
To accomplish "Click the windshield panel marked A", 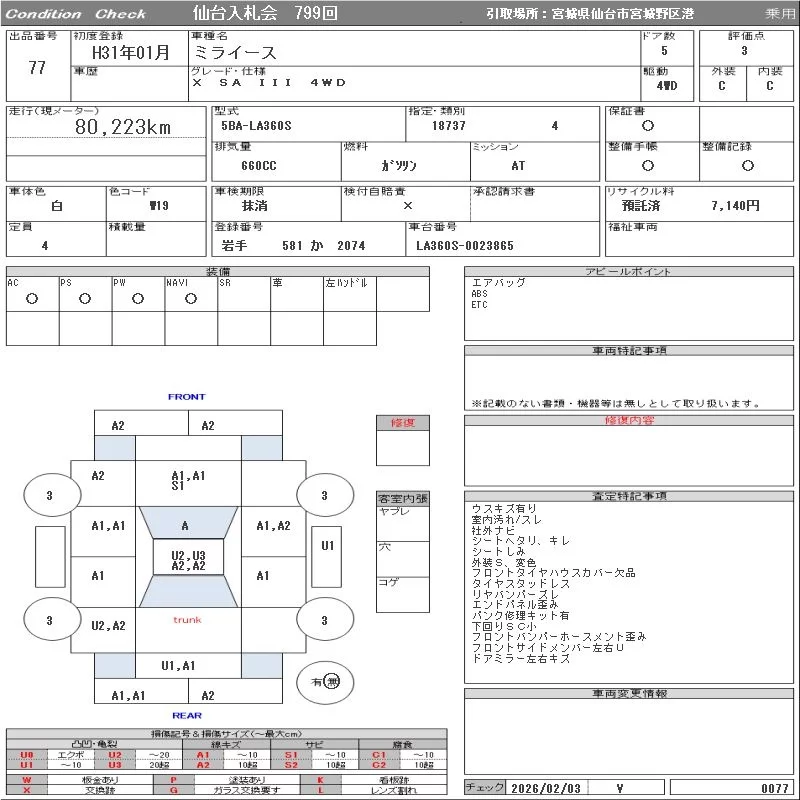I will [186, 525].
